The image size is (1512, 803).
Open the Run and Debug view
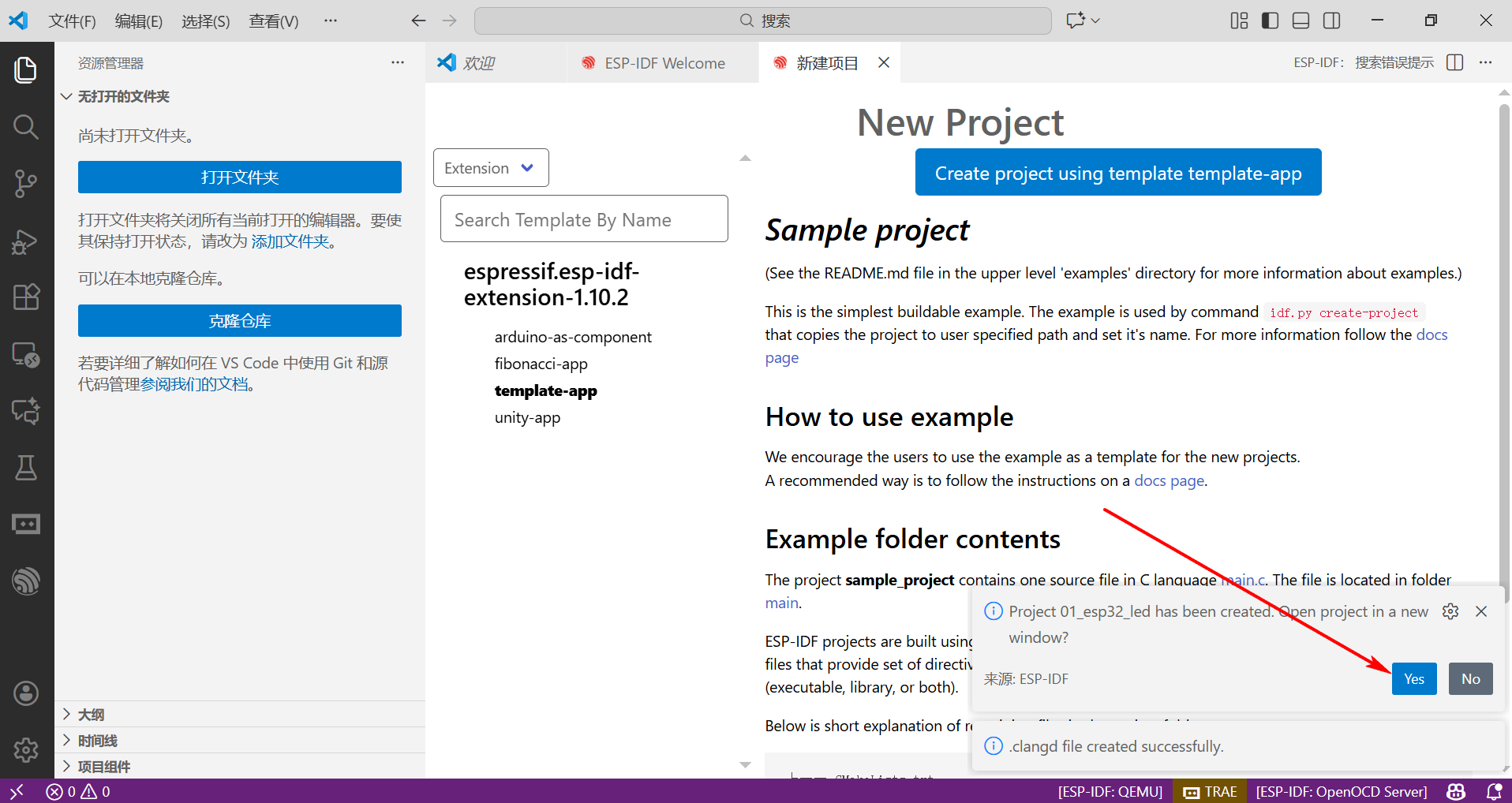click(26, 241)
